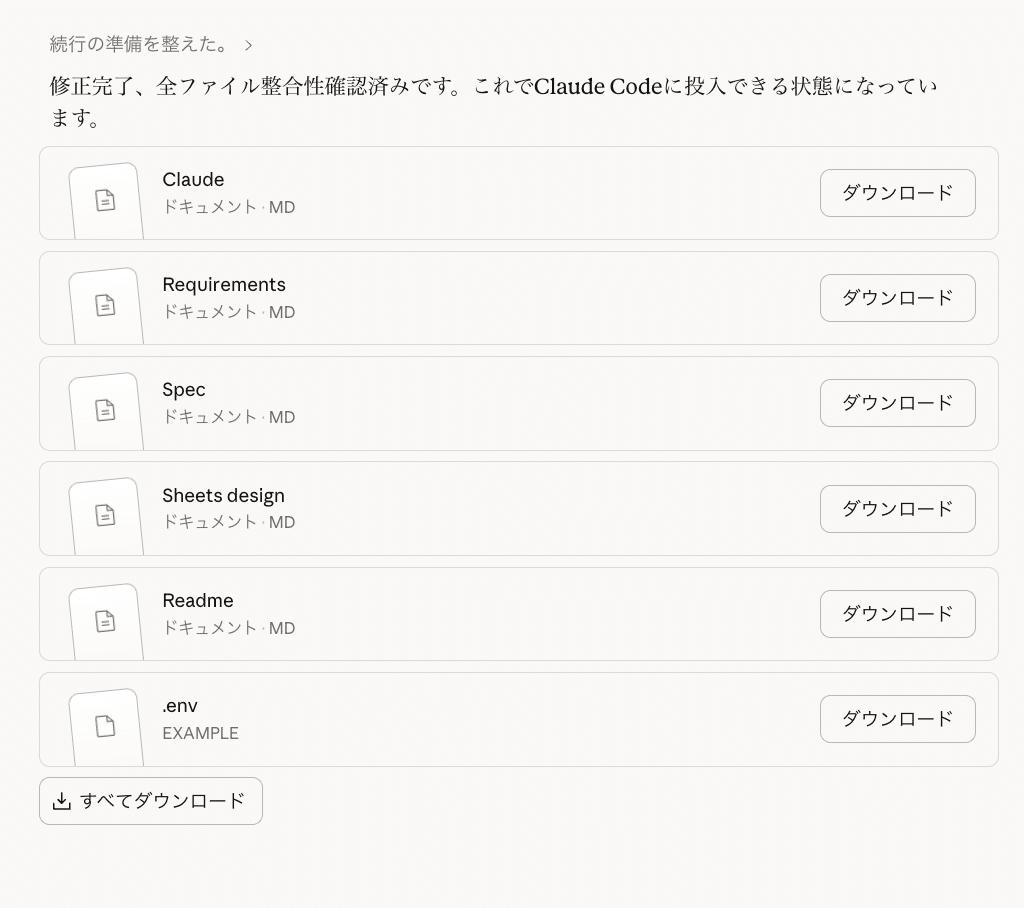Click the すべてダウンロード button
This screenshot has width=1024, height=908.
pos(151,801)
